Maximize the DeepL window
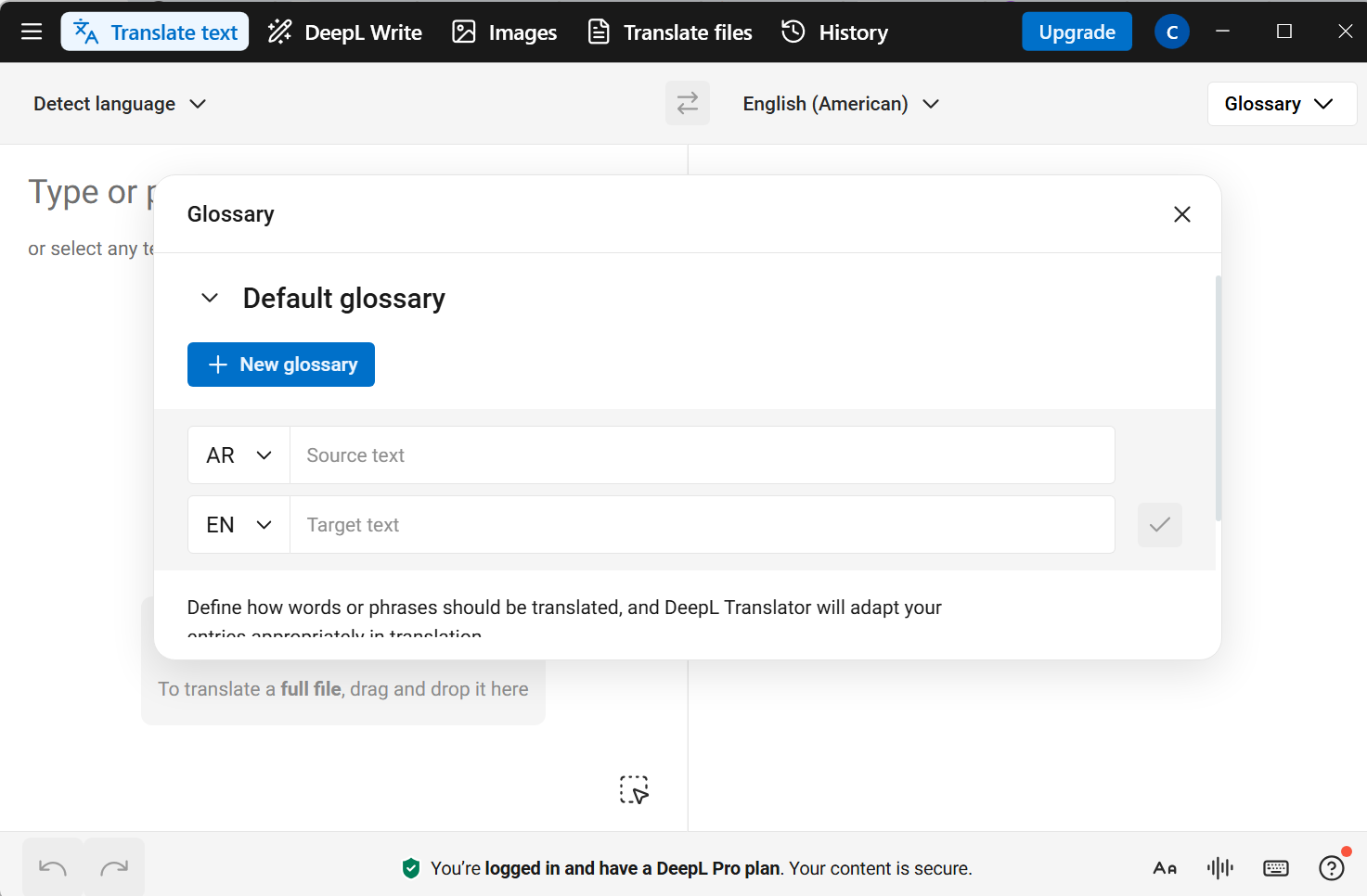Viewport: 1367px width, 896px height. point(1284,32)
